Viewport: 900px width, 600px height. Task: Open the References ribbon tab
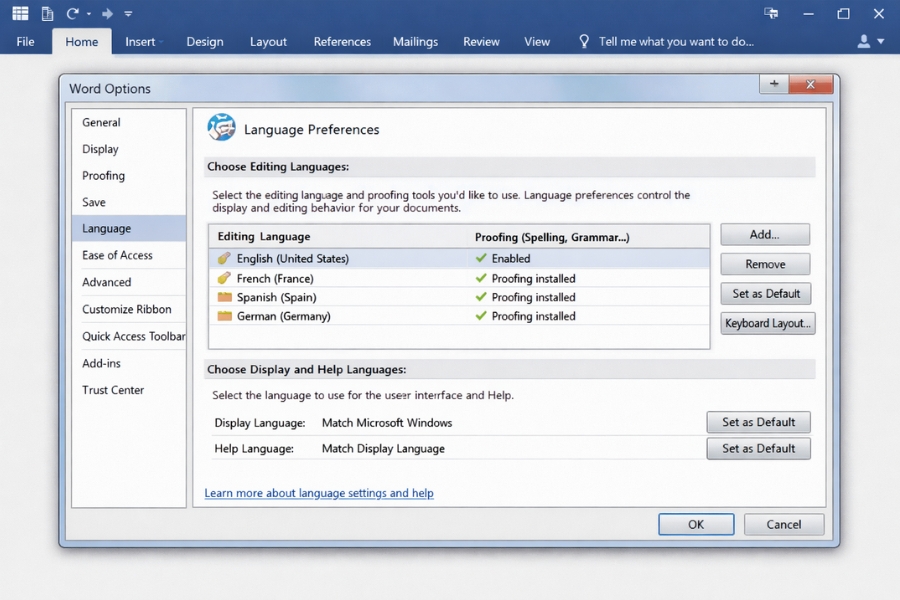(342, 42)
